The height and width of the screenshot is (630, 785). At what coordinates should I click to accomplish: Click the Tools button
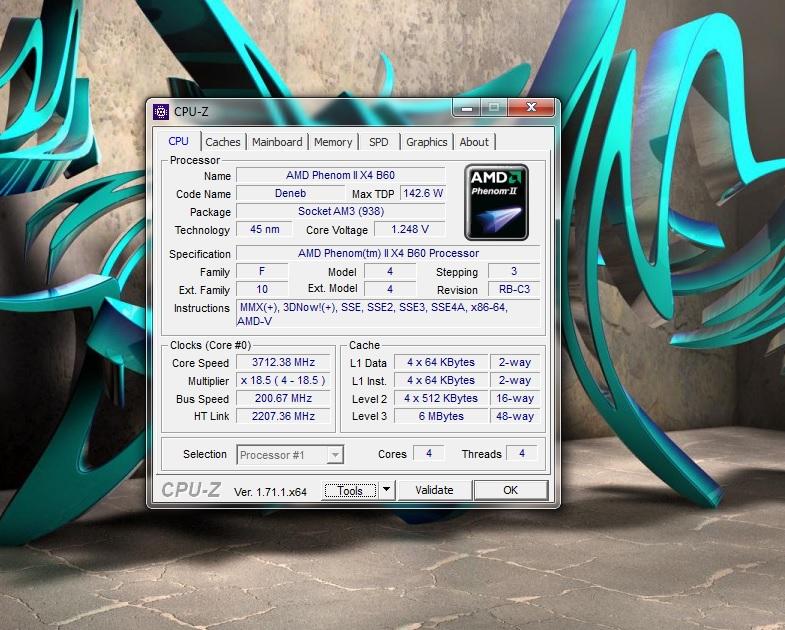[350, 490]
